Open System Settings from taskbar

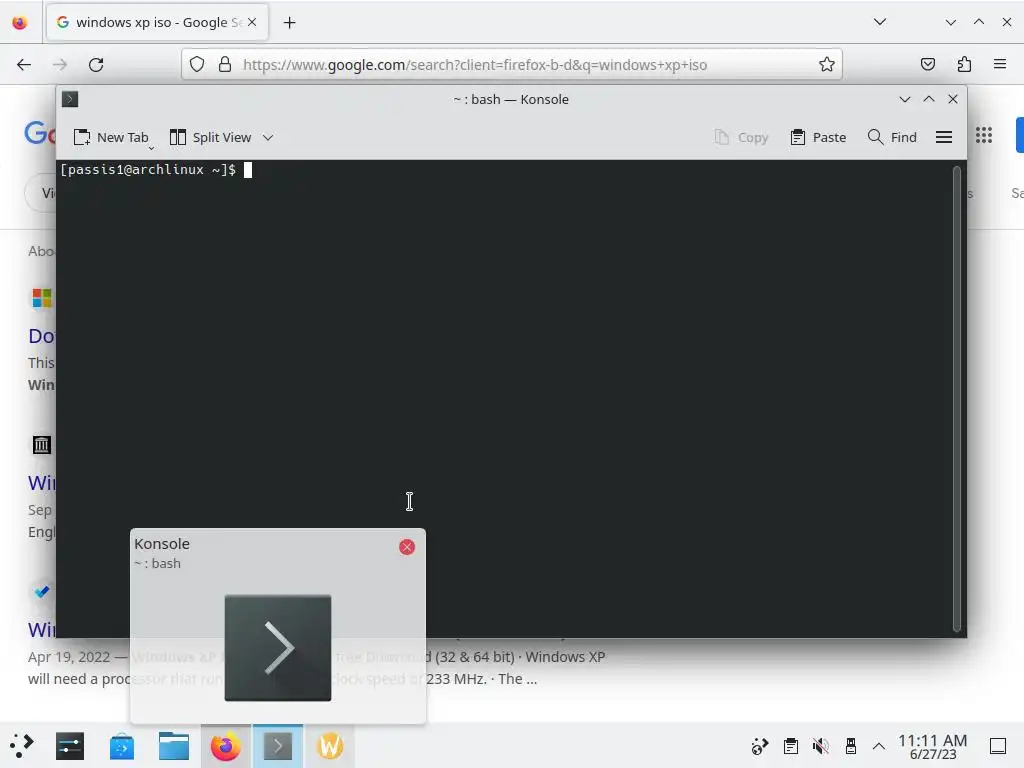[70, 746]
